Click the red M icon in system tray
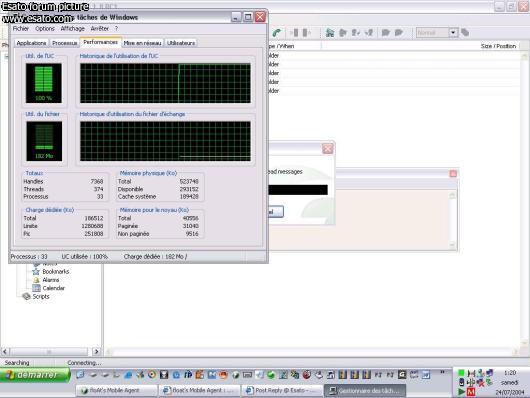530x398 pixels. [471, 392]
